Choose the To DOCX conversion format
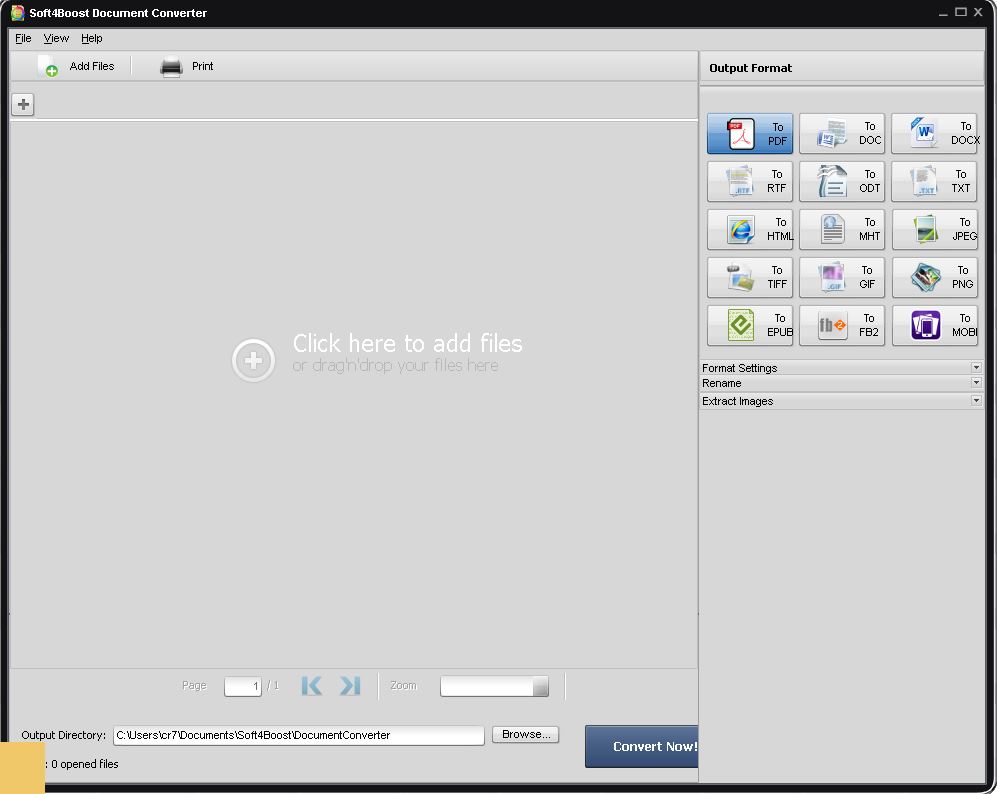The width and height of the screenshot is (997, 794). tap(933, 133)
